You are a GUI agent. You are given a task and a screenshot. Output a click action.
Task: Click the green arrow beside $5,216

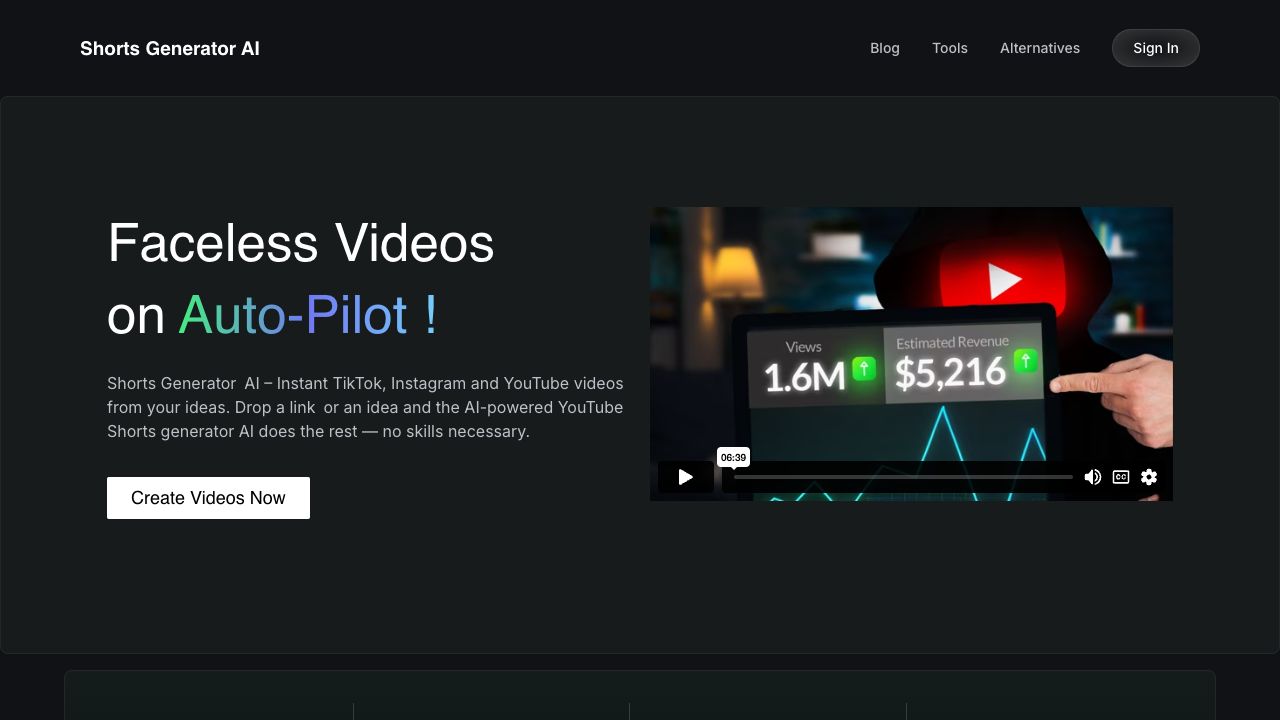(1025, 361)
